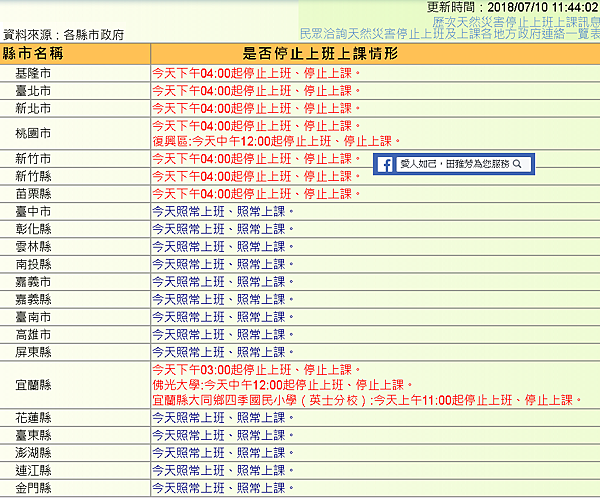Click 宜蘭縣 status 今天下午03:00起停止上班

point(256,370)
